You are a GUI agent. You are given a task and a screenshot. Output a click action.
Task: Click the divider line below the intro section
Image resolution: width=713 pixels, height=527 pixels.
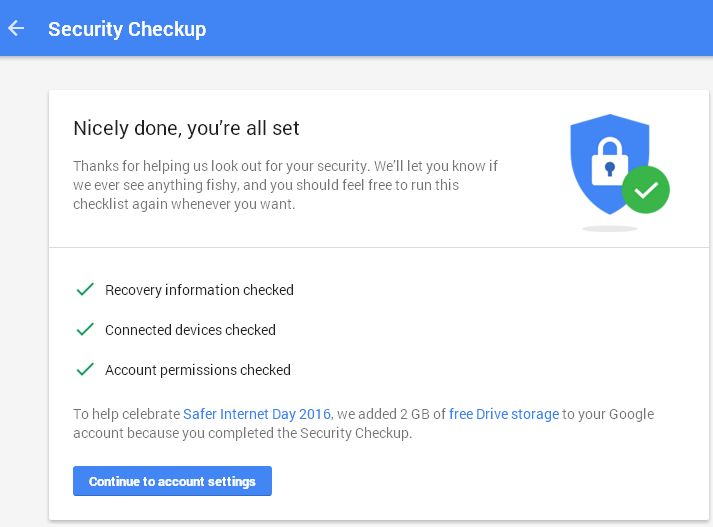click(x=379, y=247)
